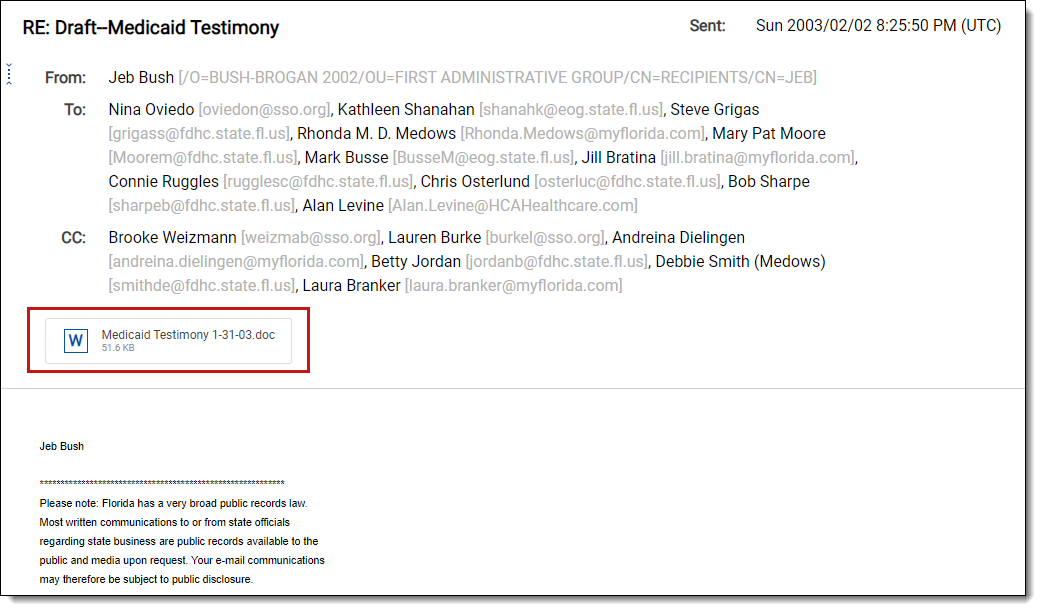Click the email subject RE: Draft–Medicaid Testimony

(x=151, y=28)
